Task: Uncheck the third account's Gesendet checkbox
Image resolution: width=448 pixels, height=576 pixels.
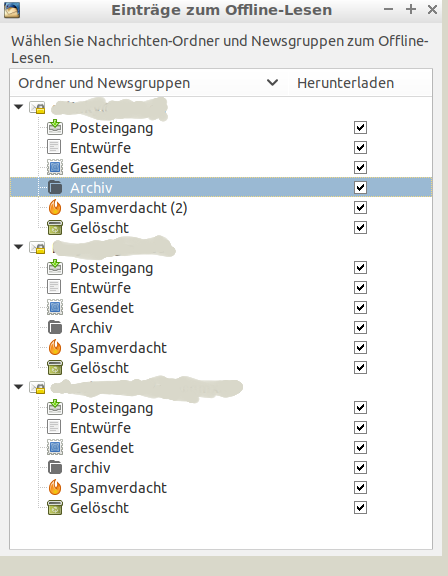Action: (360, 447)
